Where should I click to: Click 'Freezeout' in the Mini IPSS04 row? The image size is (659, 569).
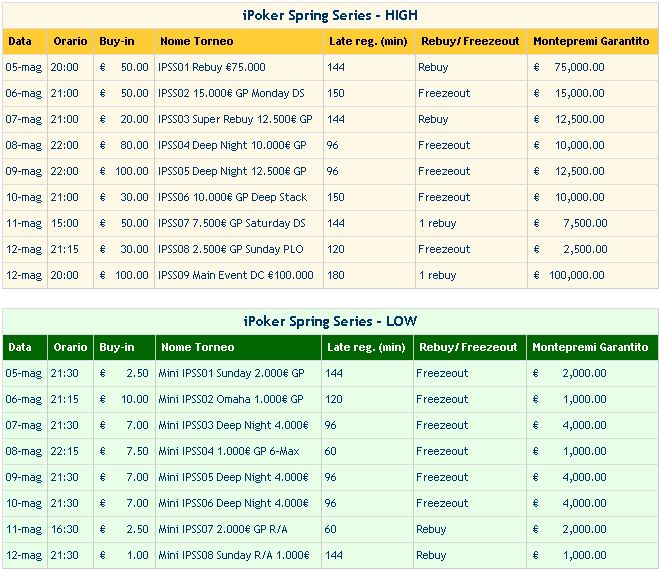click(x=442, y=451)
